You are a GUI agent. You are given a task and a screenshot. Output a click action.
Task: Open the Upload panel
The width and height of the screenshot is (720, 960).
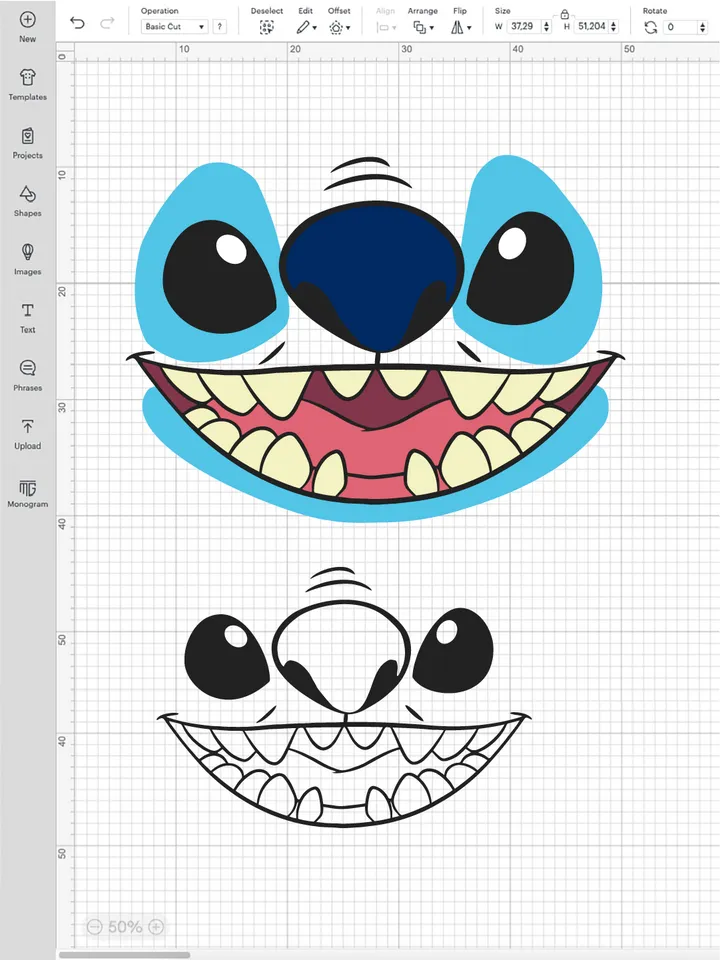click(27, 433)
